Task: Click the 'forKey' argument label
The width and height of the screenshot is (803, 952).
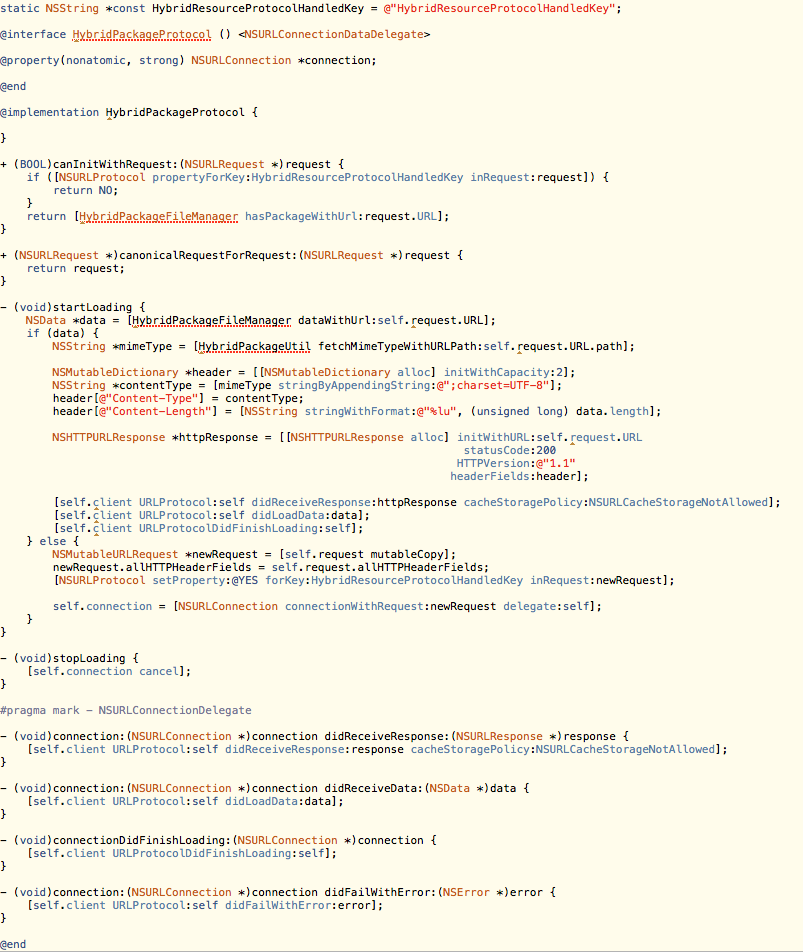Action: (285, 581)
